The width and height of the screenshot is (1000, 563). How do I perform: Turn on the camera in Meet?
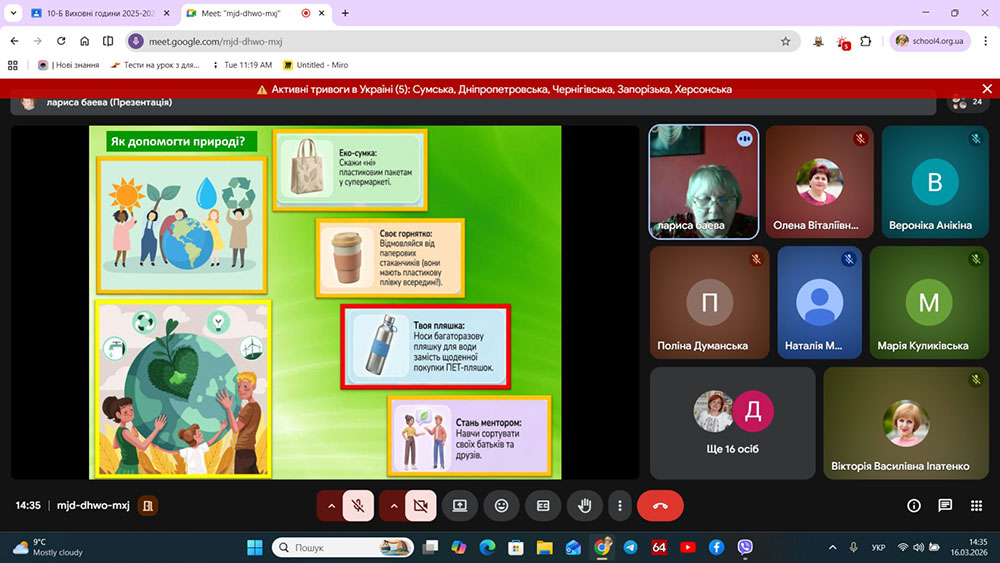[x=420, y=506]
